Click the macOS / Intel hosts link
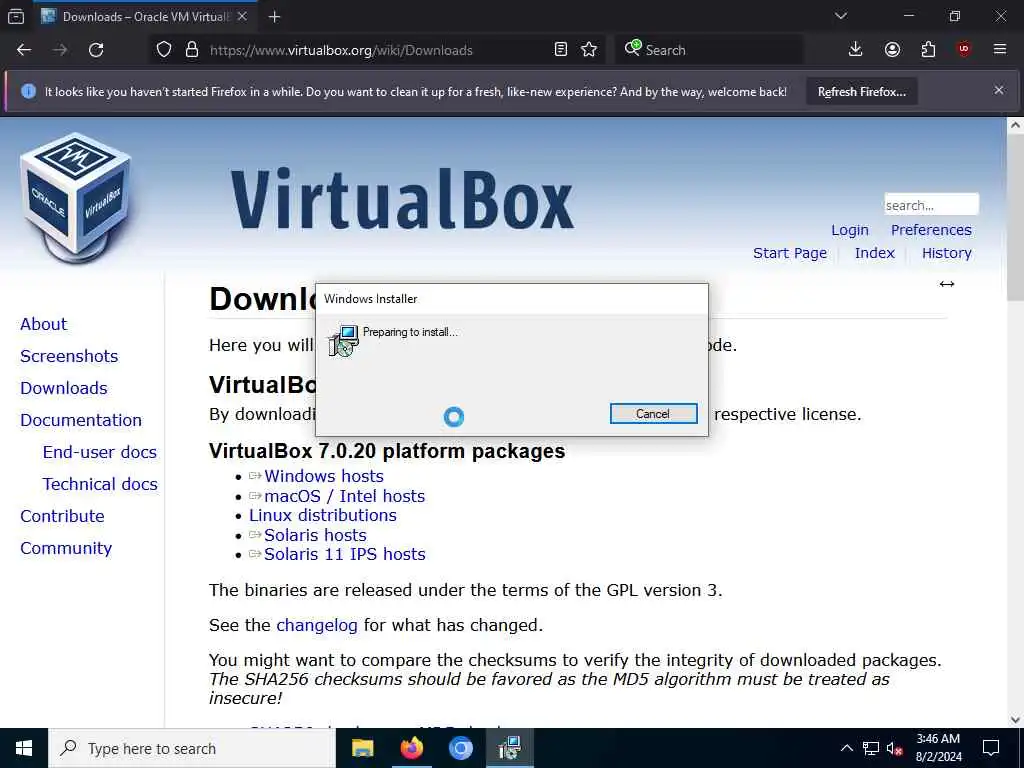1024x768 pixels. click(345, 496)
